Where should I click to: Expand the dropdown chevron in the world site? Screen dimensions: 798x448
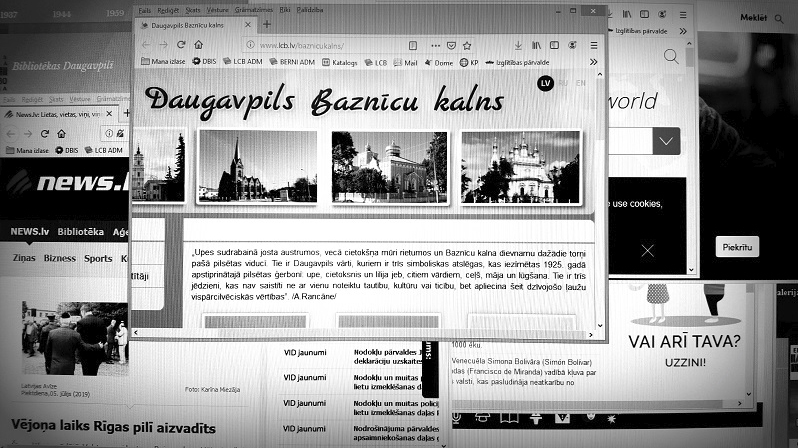coord(666,141)
